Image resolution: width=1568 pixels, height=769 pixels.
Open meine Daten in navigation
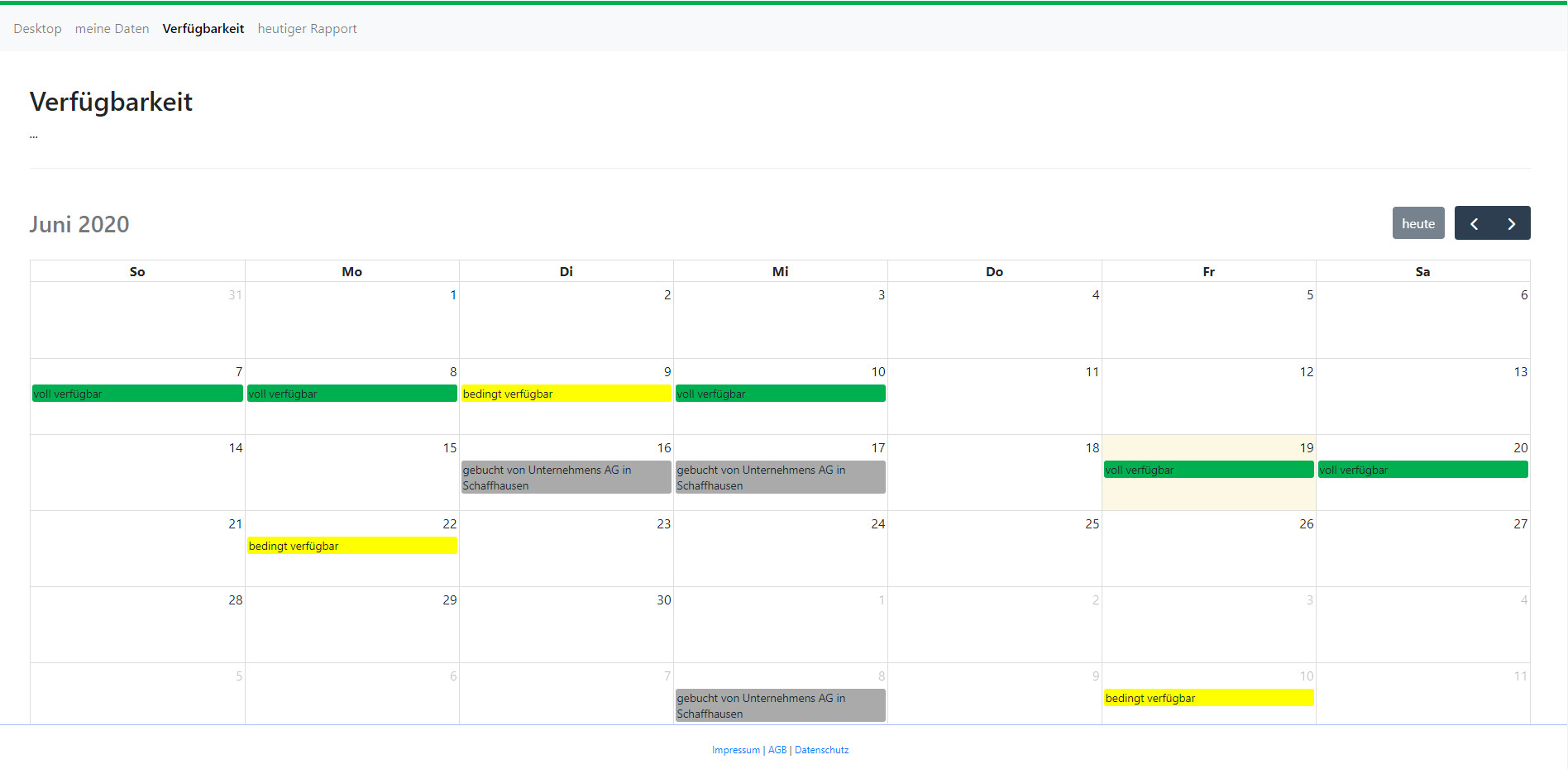click(x=112, y=29)
